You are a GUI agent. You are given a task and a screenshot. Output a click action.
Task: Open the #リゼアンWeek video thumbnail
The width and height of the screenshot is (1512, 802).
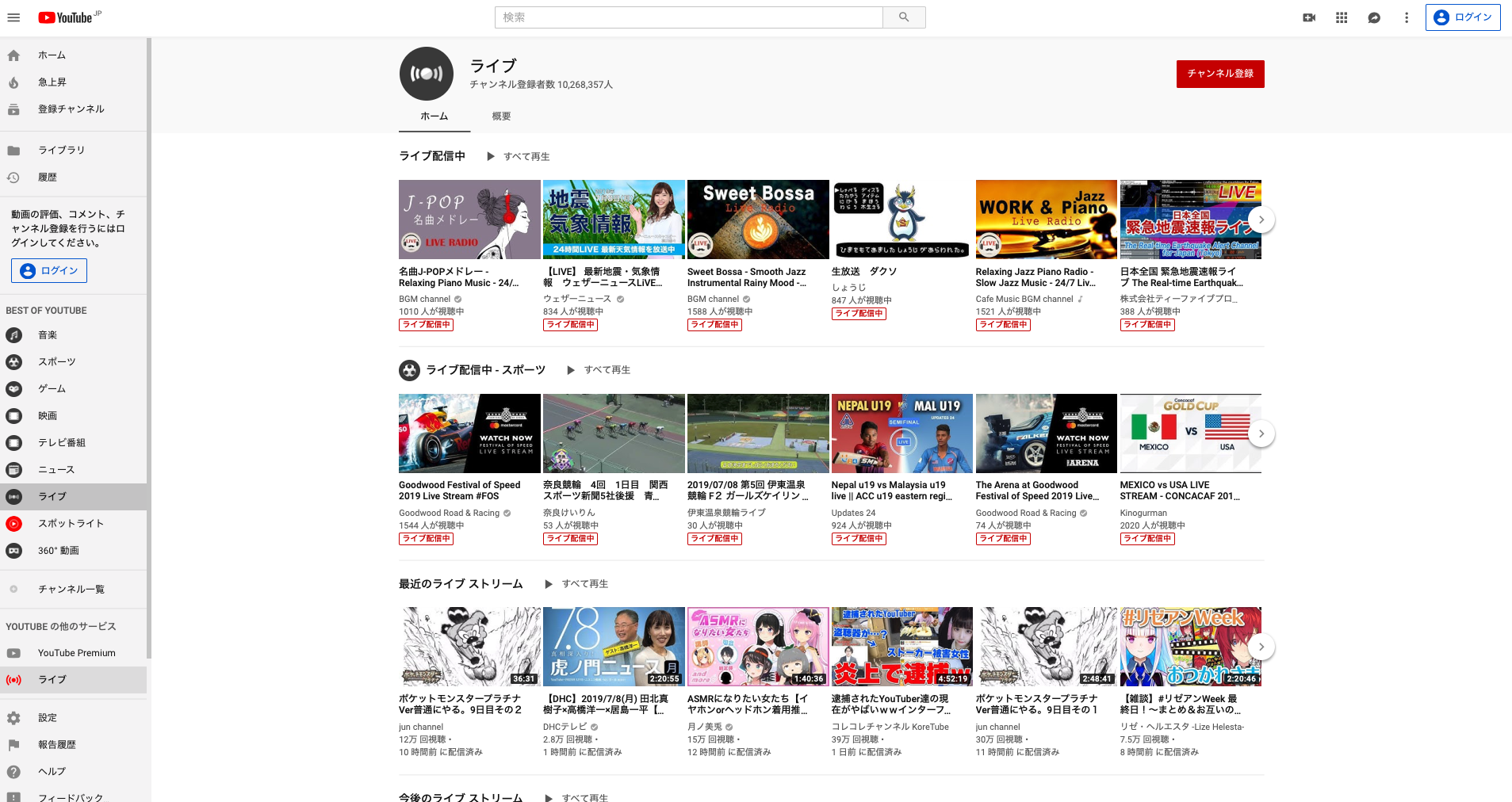tap(1191, 647)
